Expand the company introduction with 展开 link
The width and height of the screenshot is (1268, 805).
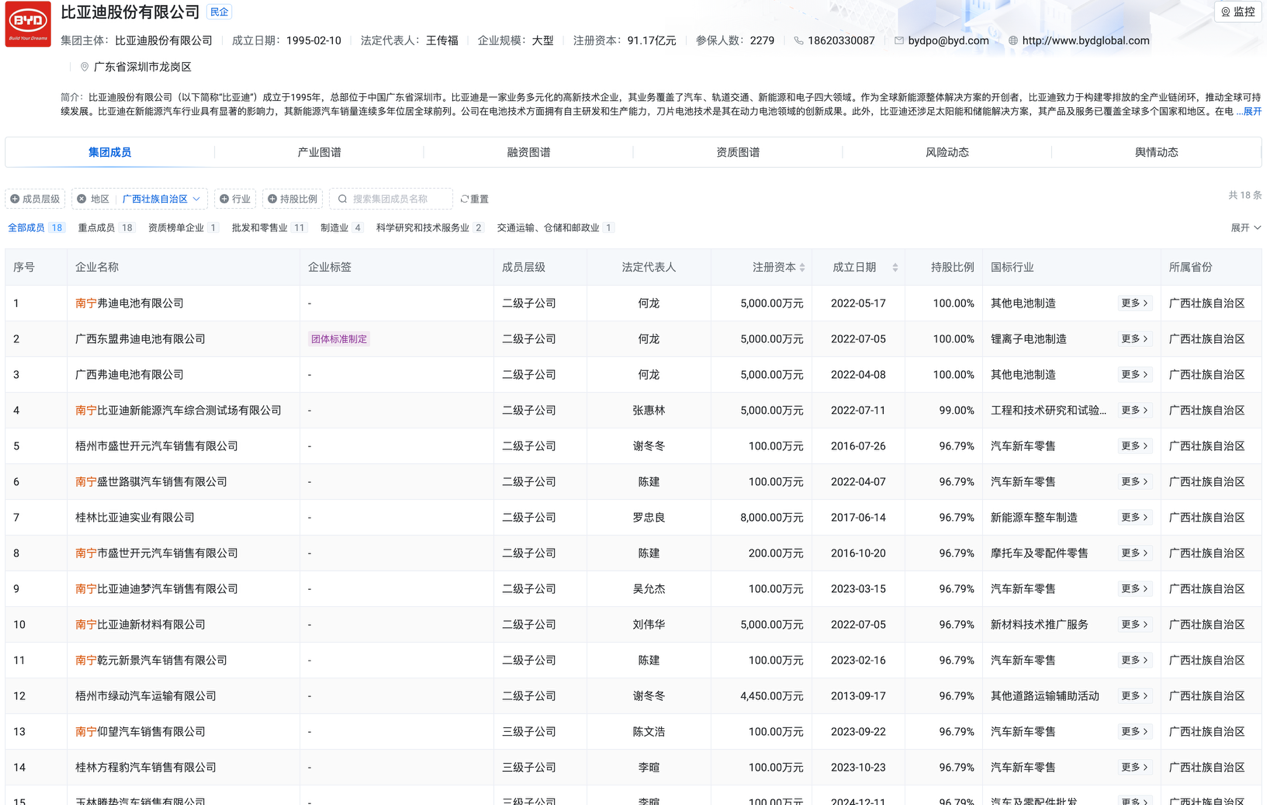click(x=1251, y=112)
